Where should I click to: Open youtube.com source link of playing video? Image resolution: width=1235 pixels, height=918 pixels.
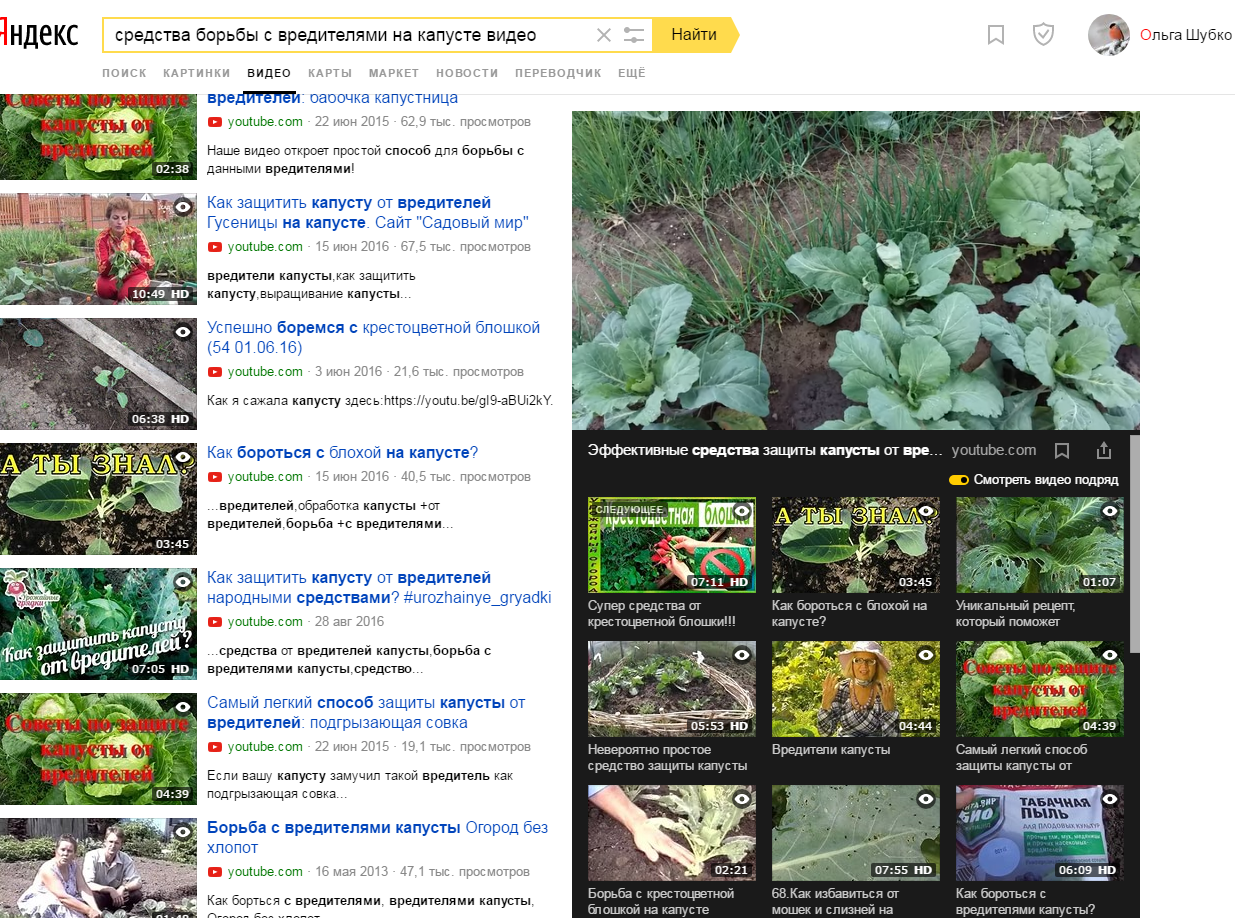[994, 450]
